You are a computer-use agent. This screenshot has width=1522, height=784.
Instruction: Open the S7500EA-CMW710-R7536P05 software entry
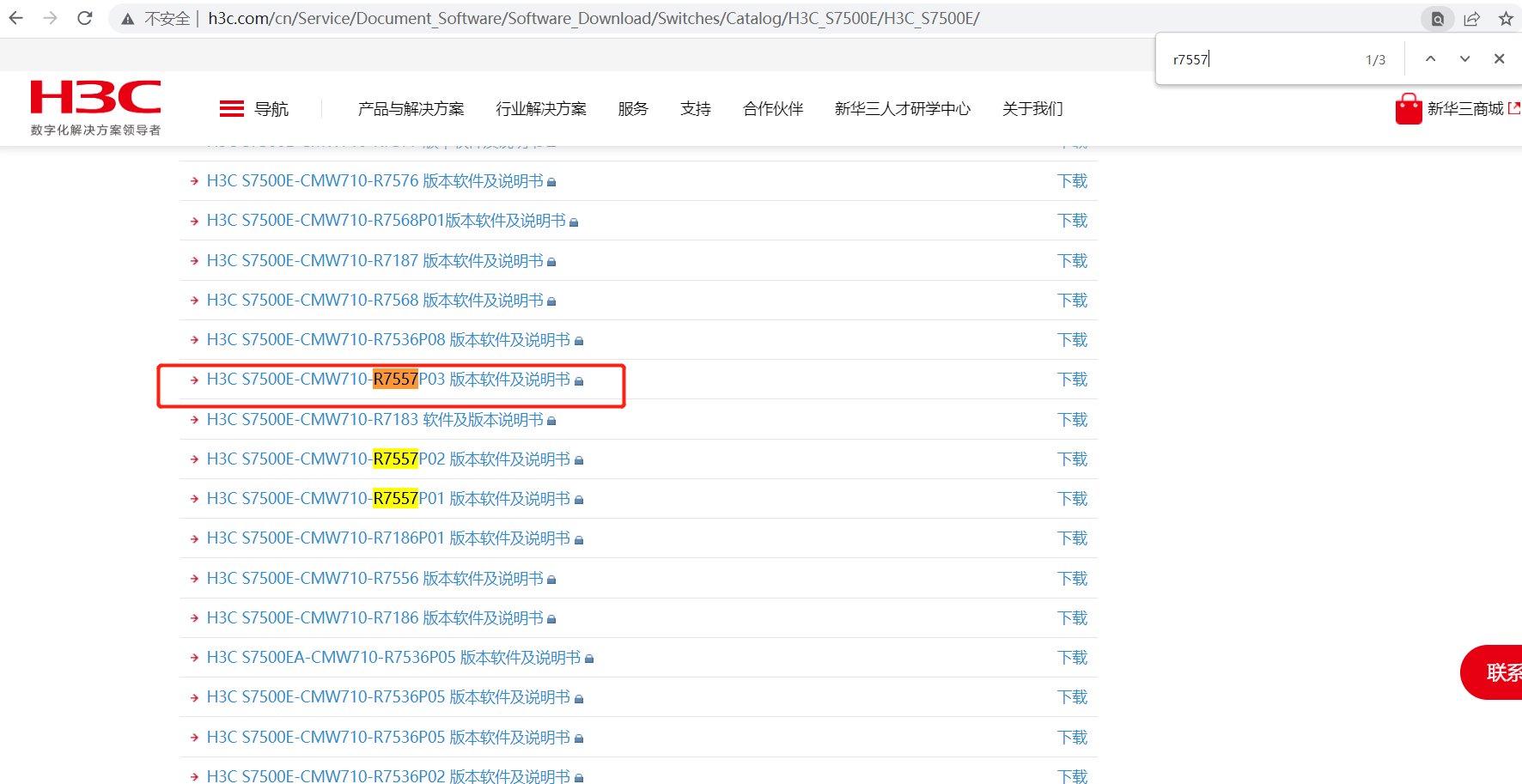point(394,658)
